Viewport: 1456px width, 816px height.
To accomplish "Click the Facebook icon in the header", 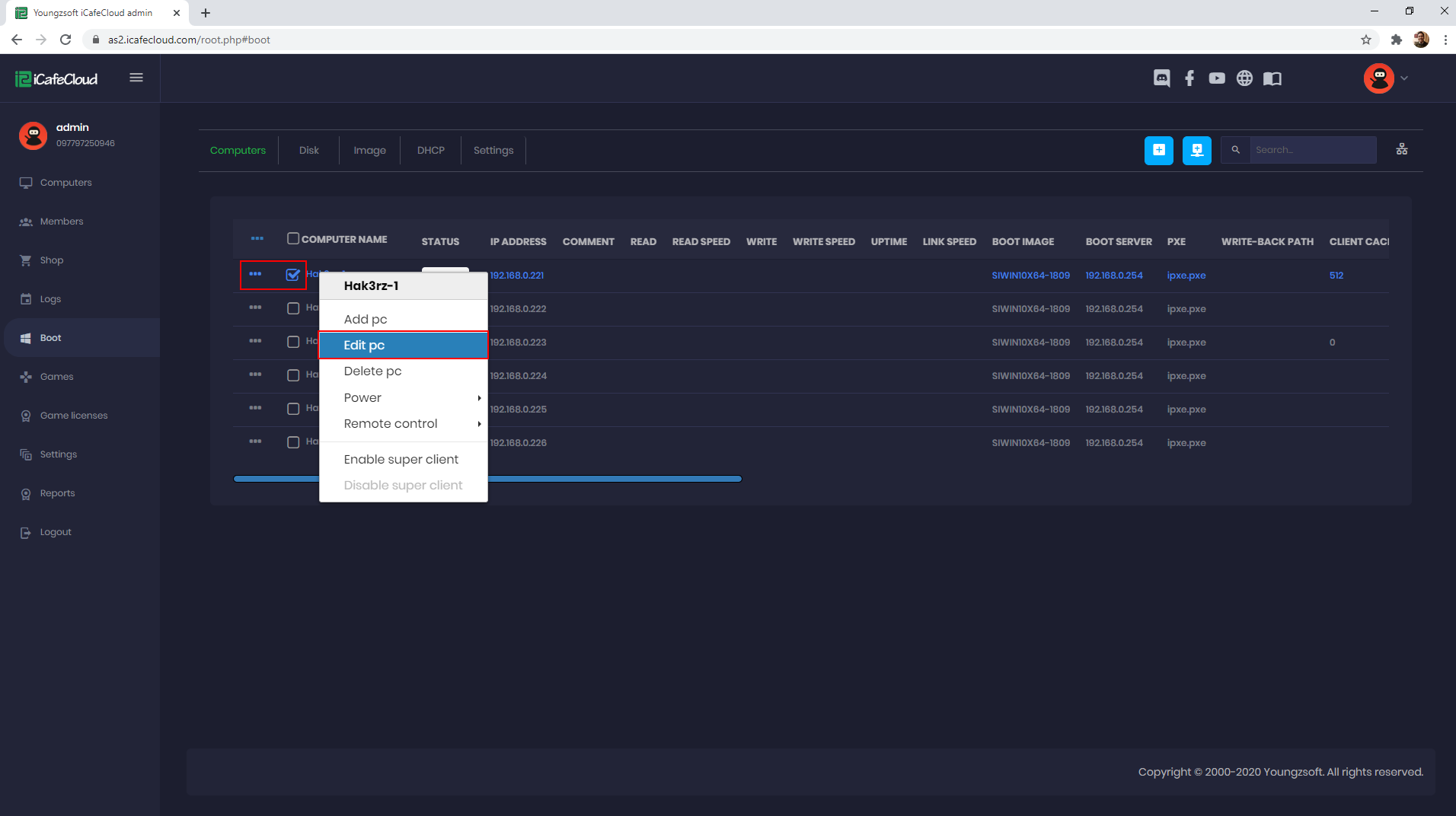I will [1189, 78].
